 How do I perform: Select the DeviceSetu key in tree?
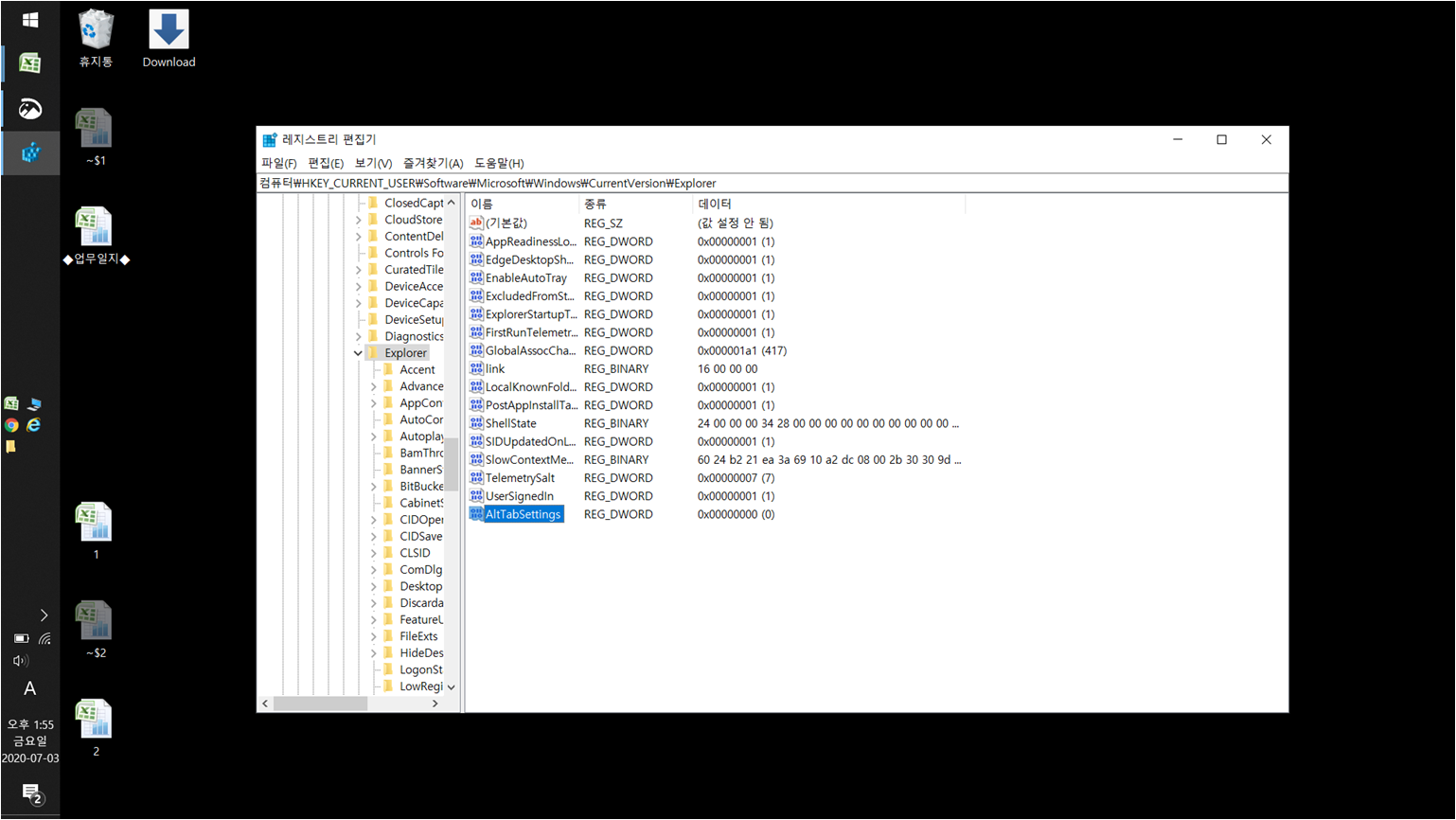pos(414,319)
